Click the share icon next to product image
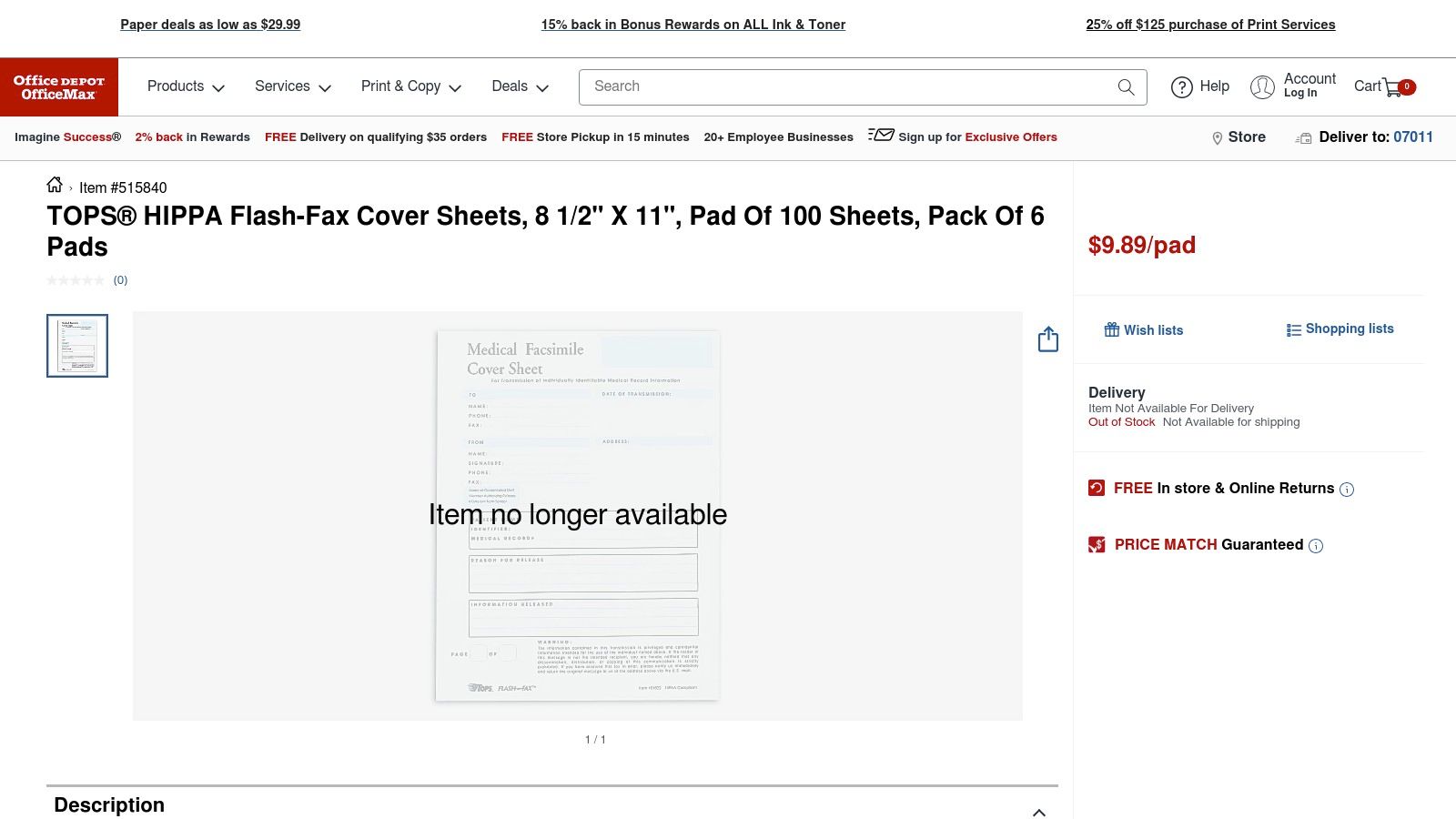Image resolution: width=1456 pixels, height=819 pixels. [1047, 339]
